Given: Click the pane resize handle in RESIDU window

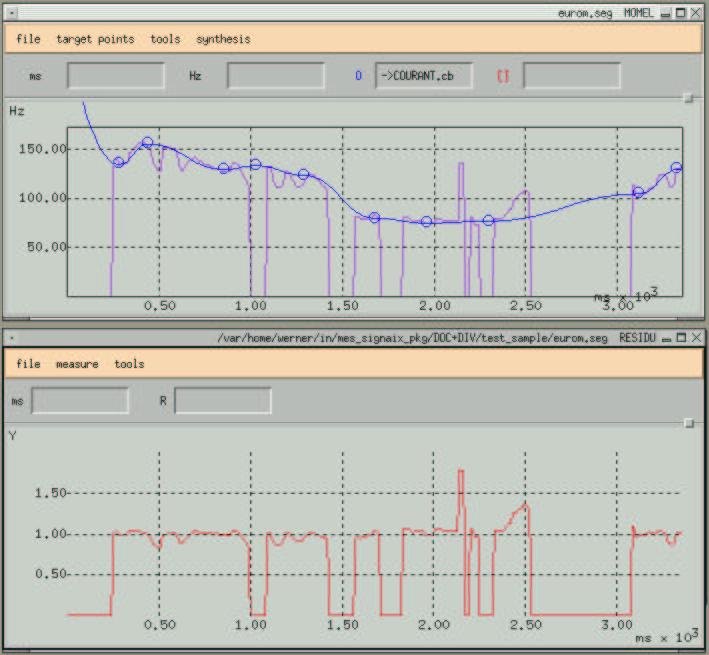Looking at the screenshot, I should pyautogui.click(x=689, y=423).
